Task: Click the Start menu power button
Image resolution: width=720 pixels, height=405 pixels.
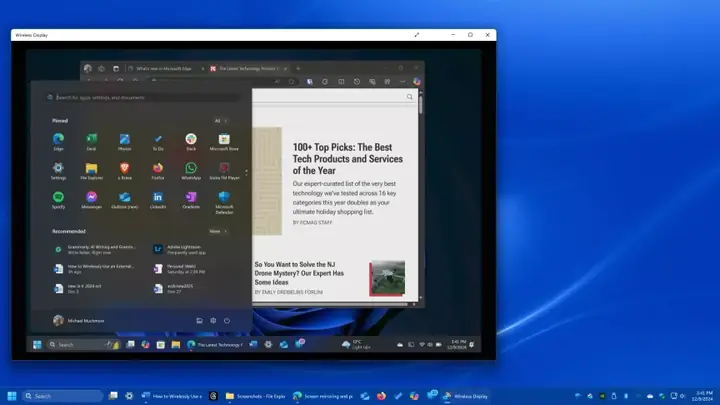Action: [227, 321]
